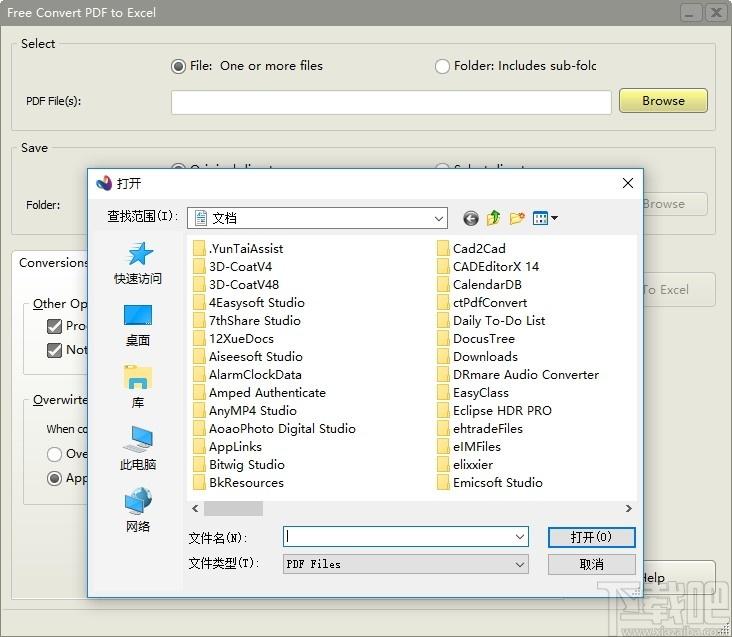Click the yellow Browse button for PDF files
This screenshot has width=732, height=637.
(x=663, y=101)
